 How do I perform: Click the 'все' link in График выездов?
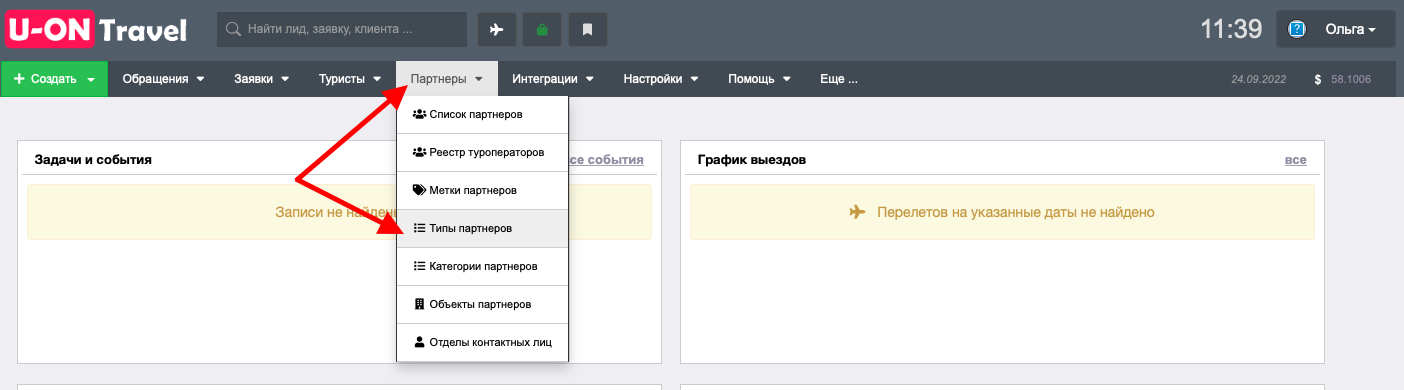[1295, 160]
